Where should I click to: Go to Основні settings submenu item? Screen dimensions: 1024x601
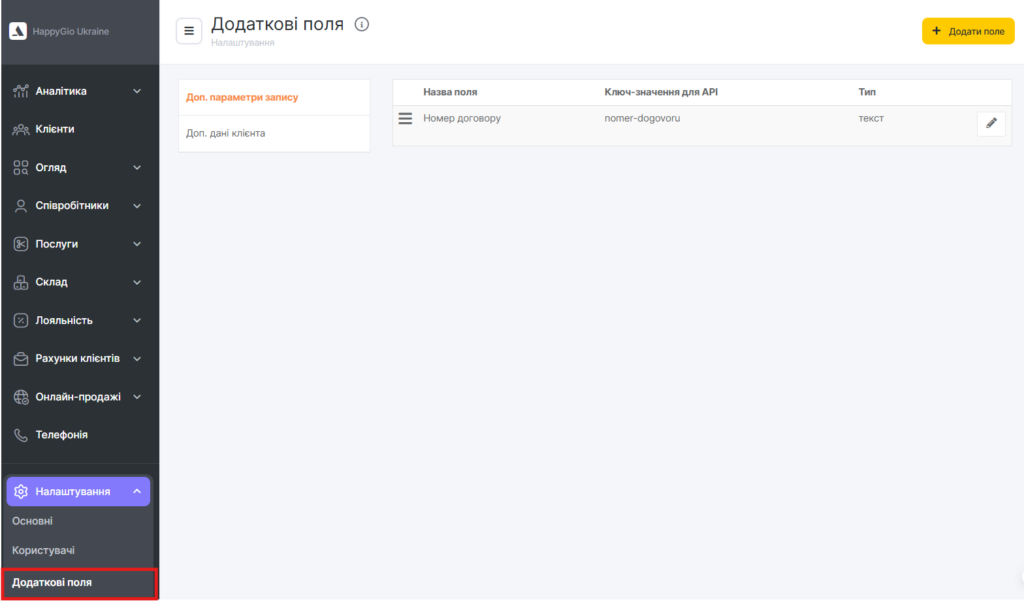(x=32, y=521)
